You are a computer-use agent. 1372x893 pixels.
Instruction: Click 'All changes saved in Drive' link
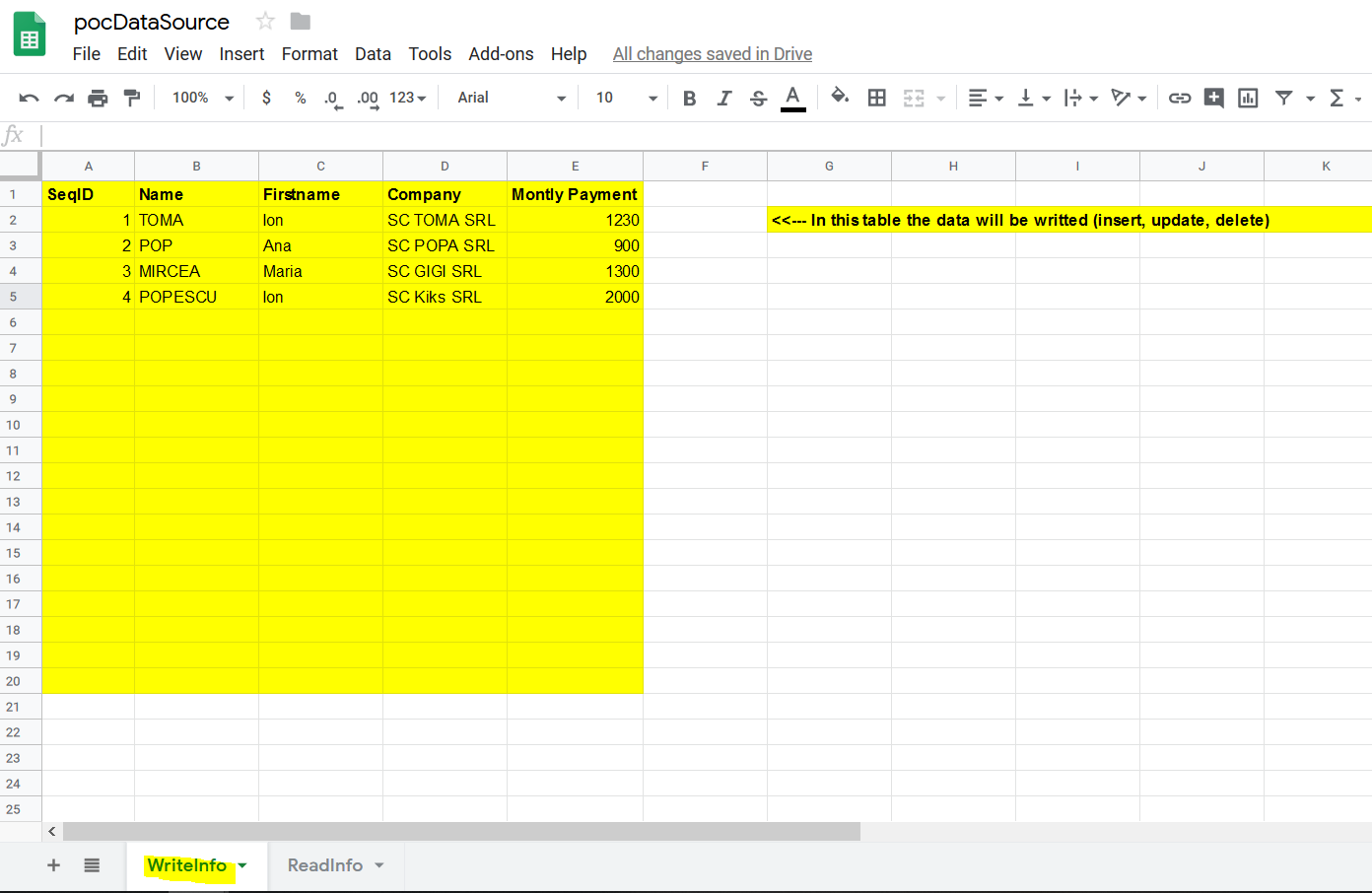coord(712,54)
